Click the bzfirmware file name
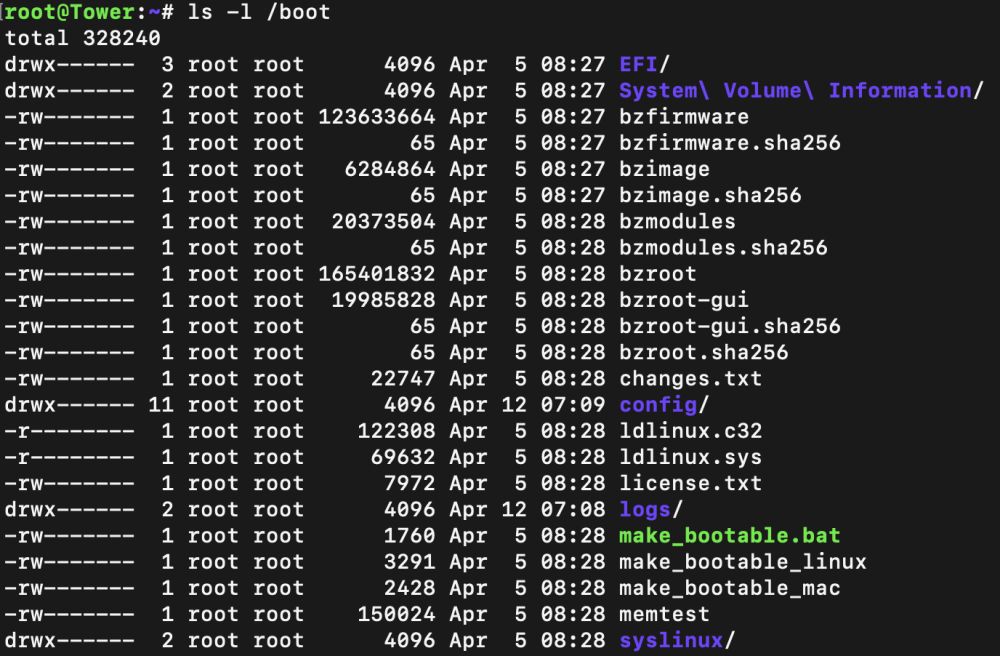Screen dimensions: 1000x656 coord(684,117)
